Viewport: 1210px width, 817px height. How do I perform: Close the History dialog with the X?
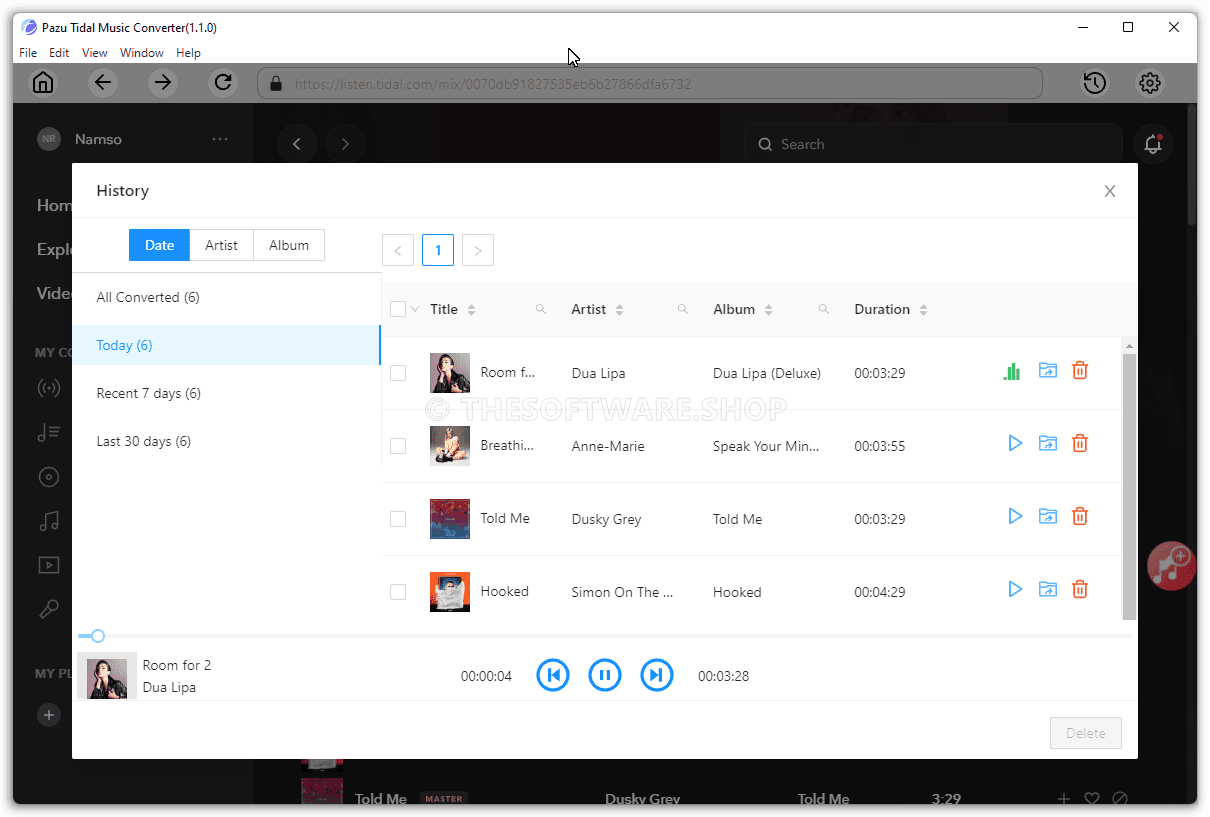pyautogui.click(x=1110, y=191)
